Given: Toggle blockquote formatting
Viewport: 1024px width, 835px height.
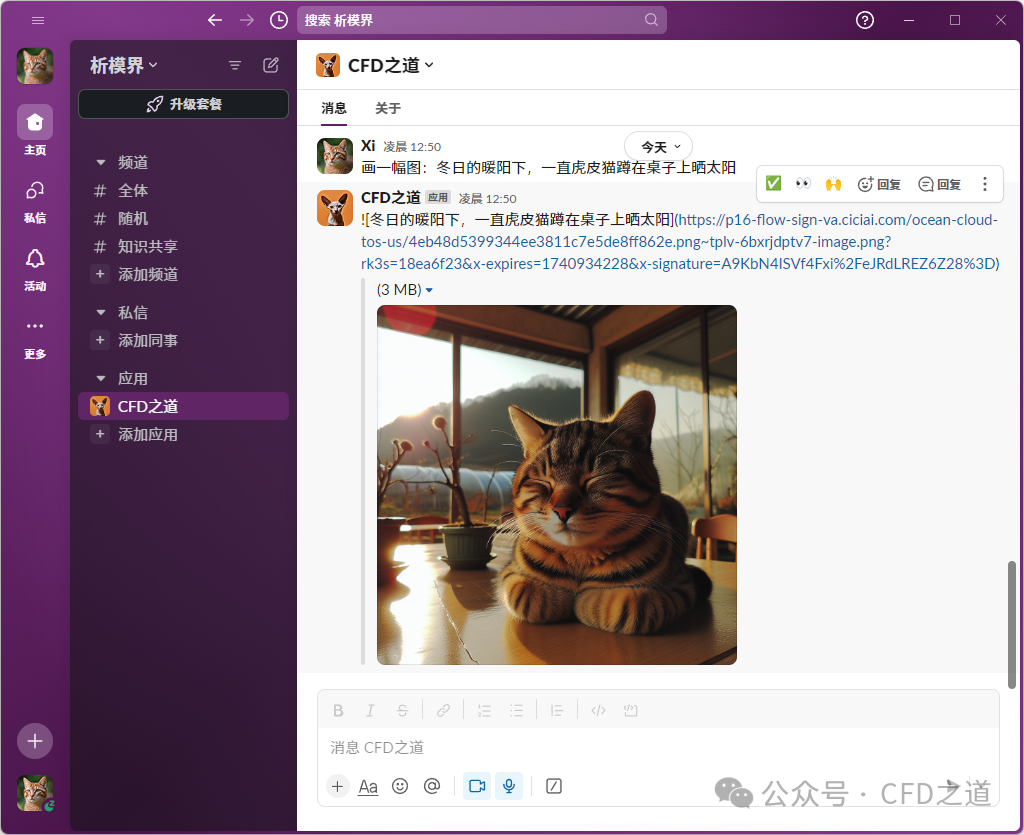Looking at the screenshot, I should coord(556,710).
